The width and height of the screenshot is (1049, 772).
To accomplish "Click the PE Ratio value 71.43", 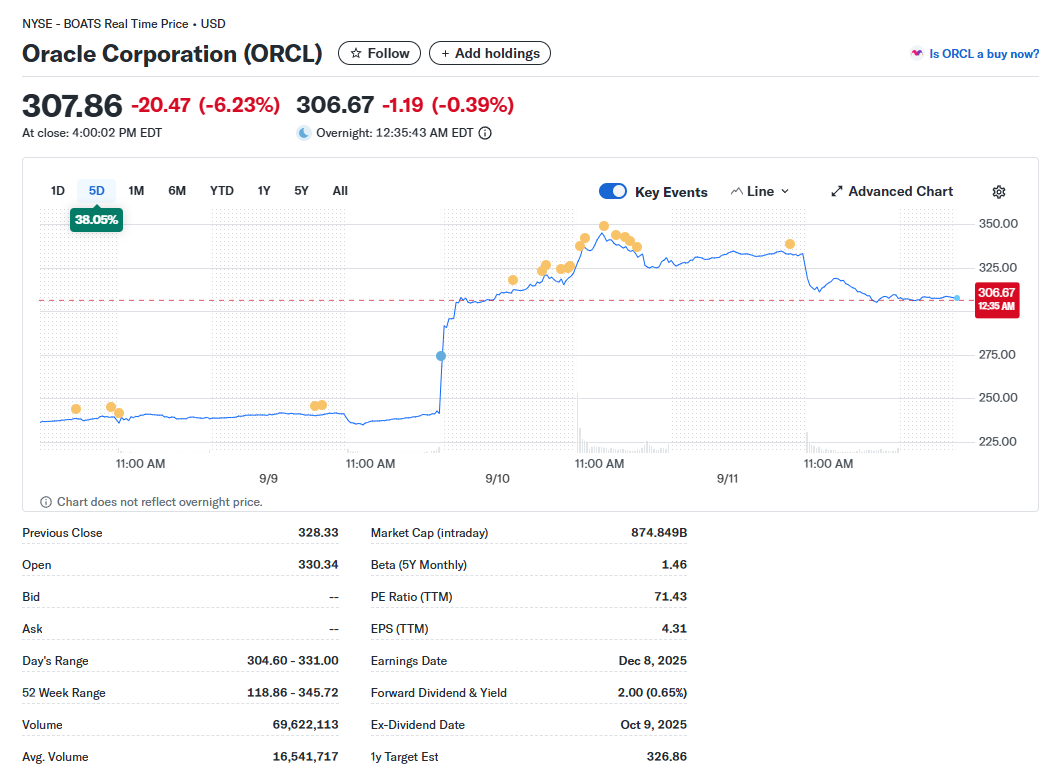I will coord(670,597).
